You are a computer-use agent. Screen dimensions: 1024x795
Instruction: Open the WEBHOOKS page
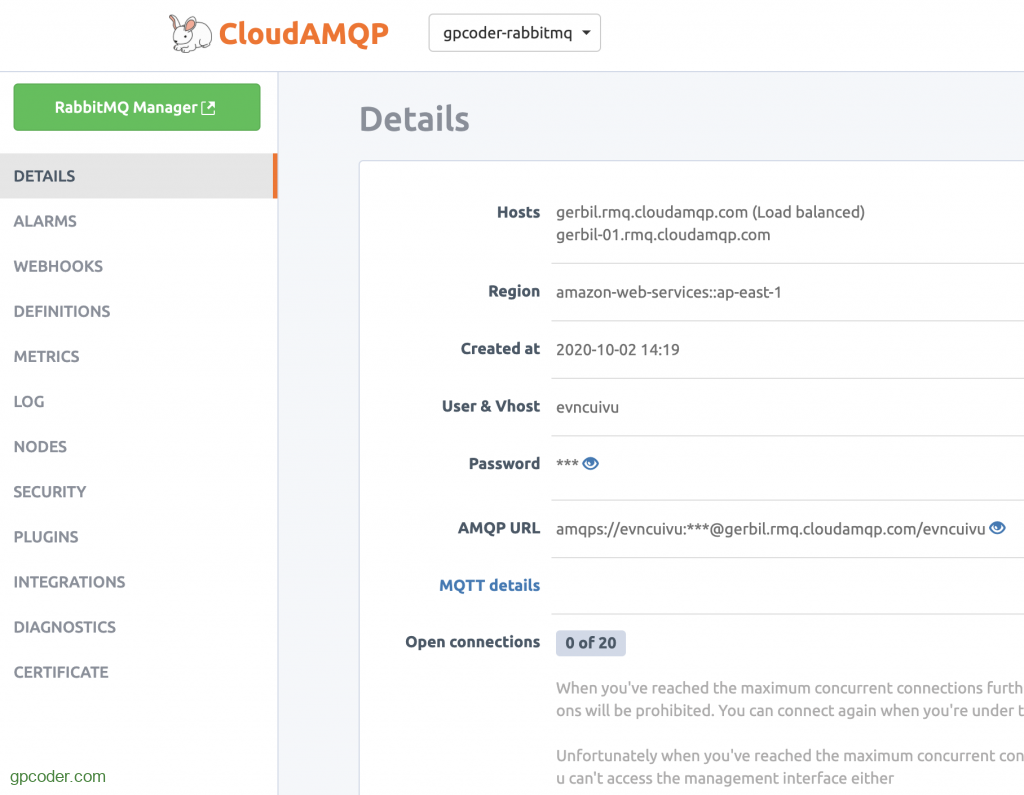pyautogui.click(x=58, y=266)
